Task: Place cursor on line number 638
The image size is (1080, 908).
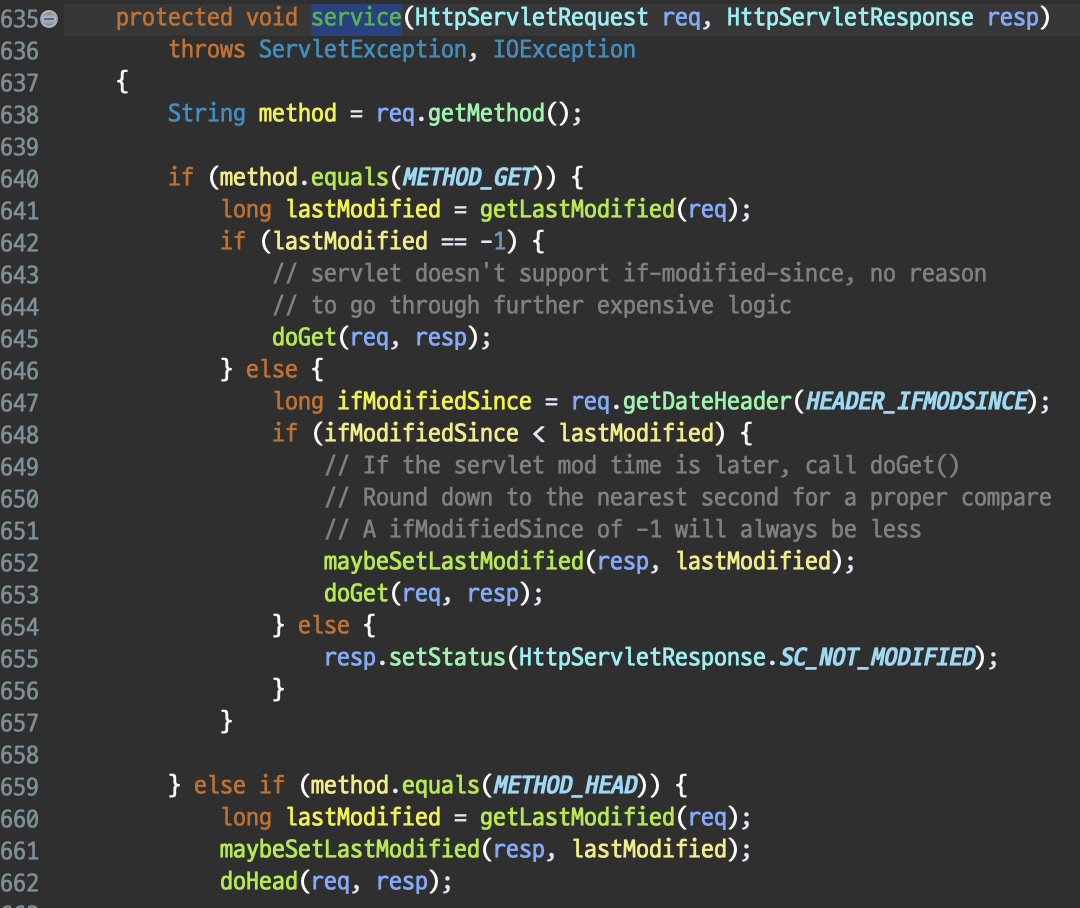Action: pyautogui.click(x=19, y=114)
